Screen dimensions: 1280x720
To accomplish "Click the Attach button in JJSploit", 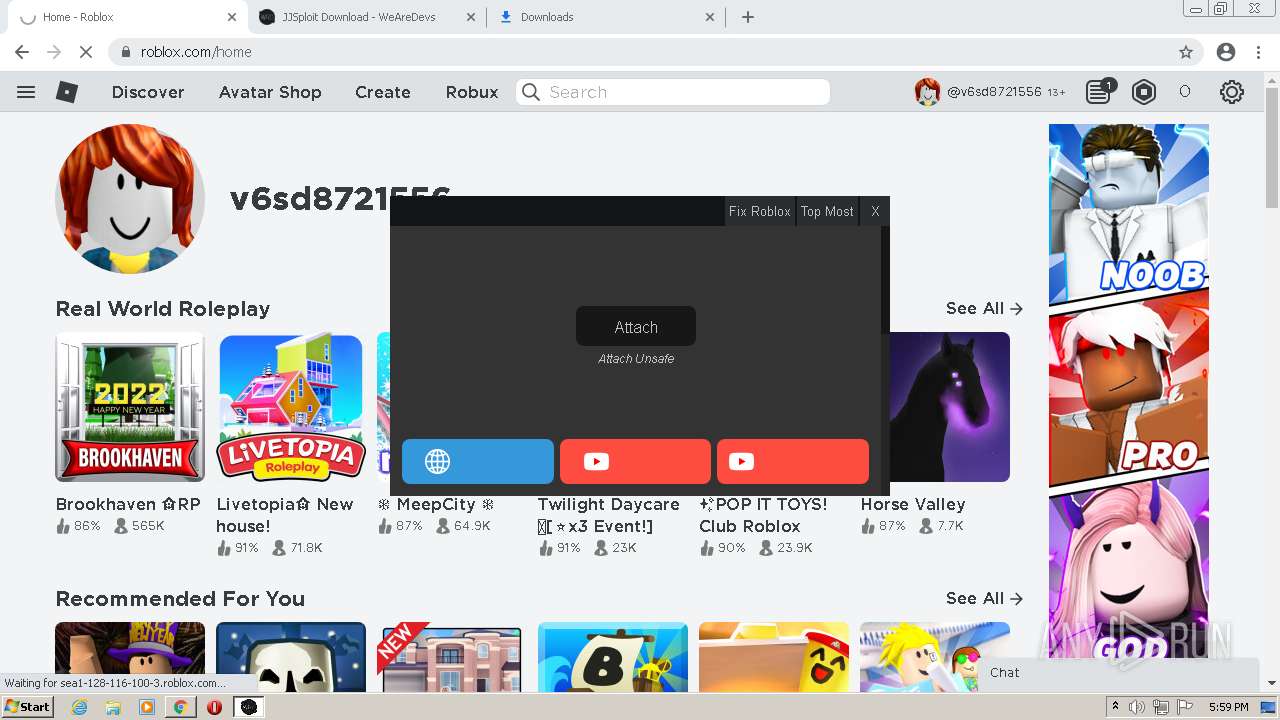I will pos(636,327).
